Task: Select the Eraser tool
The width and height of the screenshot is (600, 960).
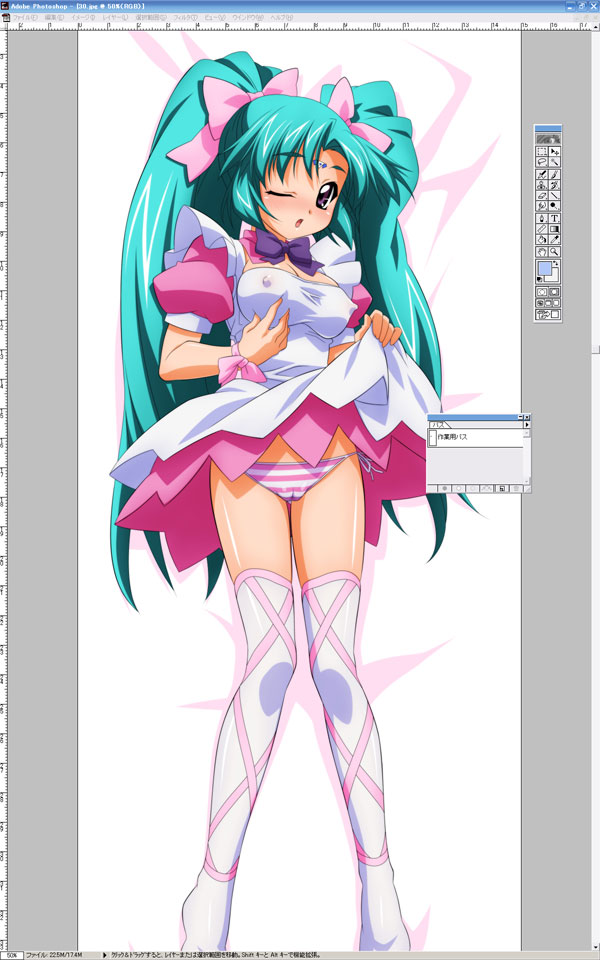Action: 542,195
